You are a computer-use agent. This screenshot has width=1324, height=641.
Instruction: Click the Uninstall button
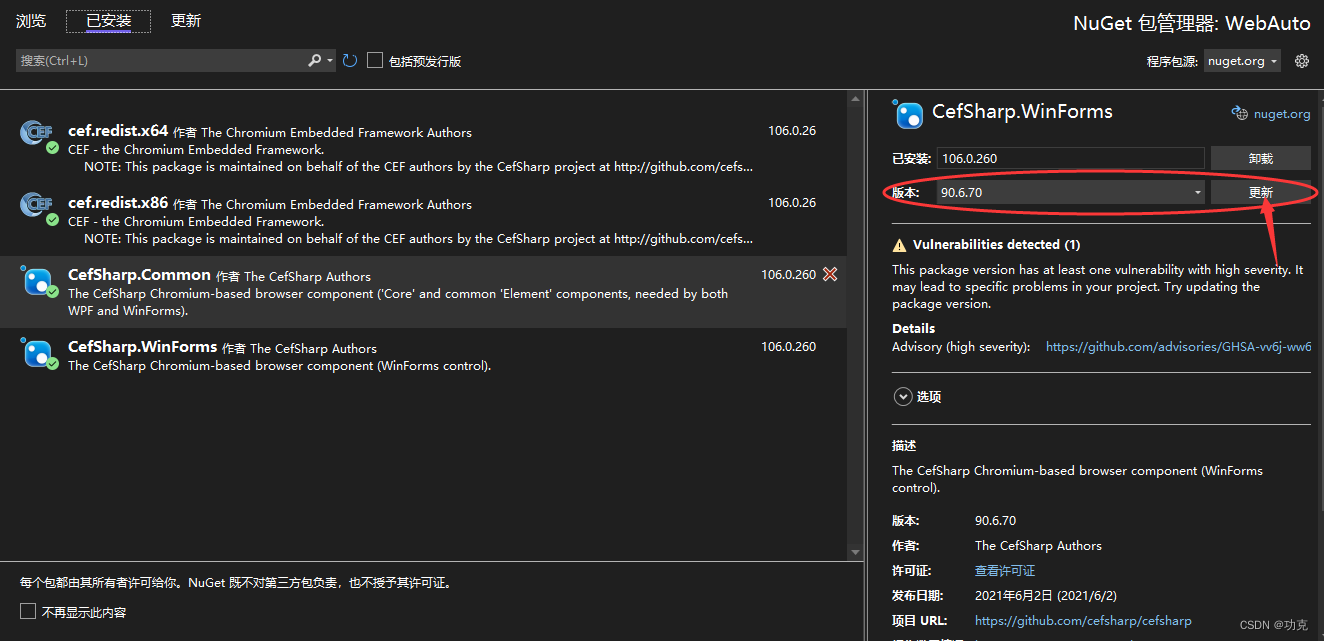click(x=1260, y=158)
